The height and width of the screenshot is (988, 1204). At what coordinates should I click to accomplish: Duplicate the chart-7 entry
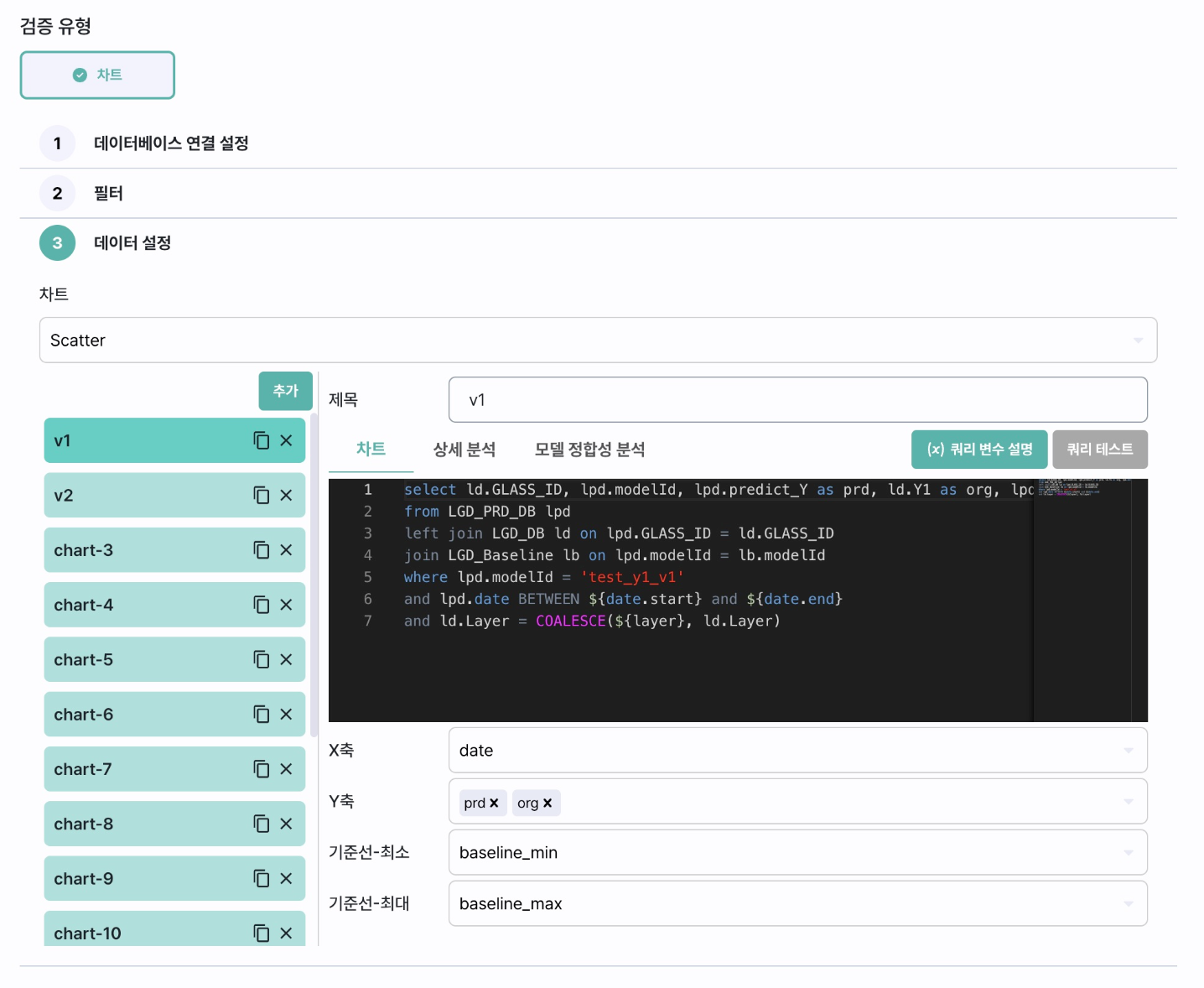point(262,769)
